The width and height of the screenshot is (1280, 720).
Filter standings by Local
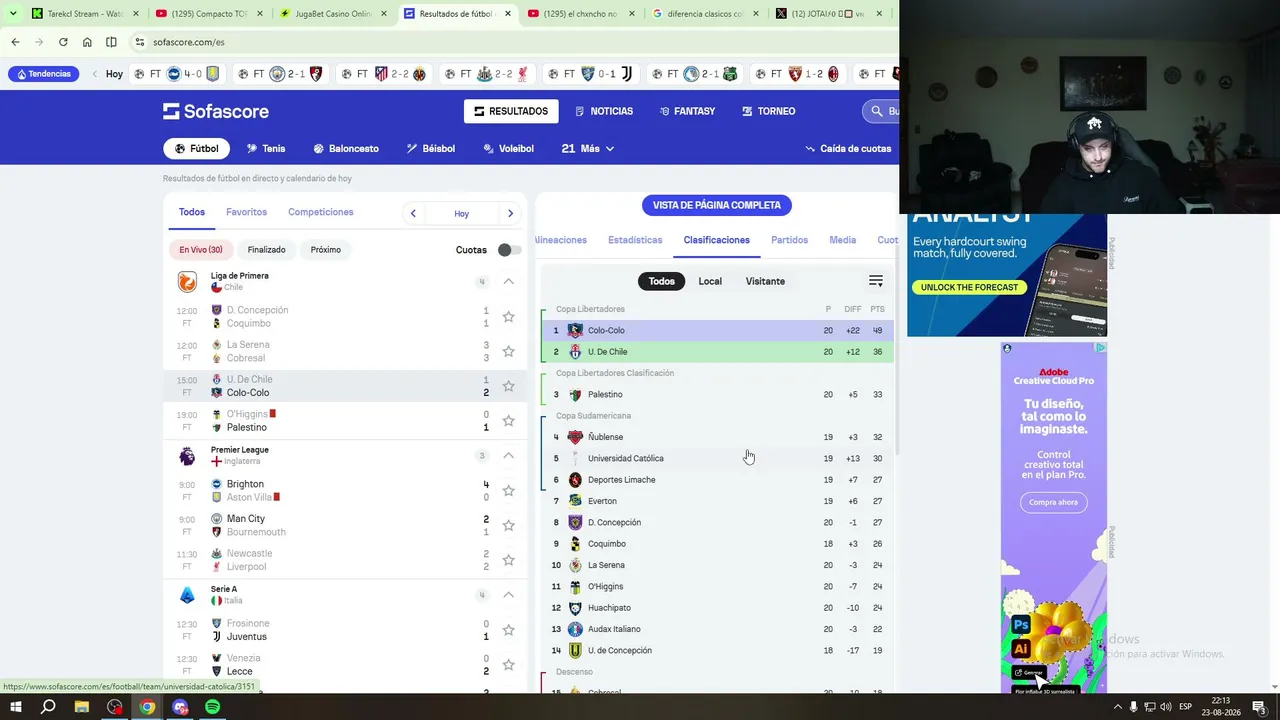coord(710,281)
